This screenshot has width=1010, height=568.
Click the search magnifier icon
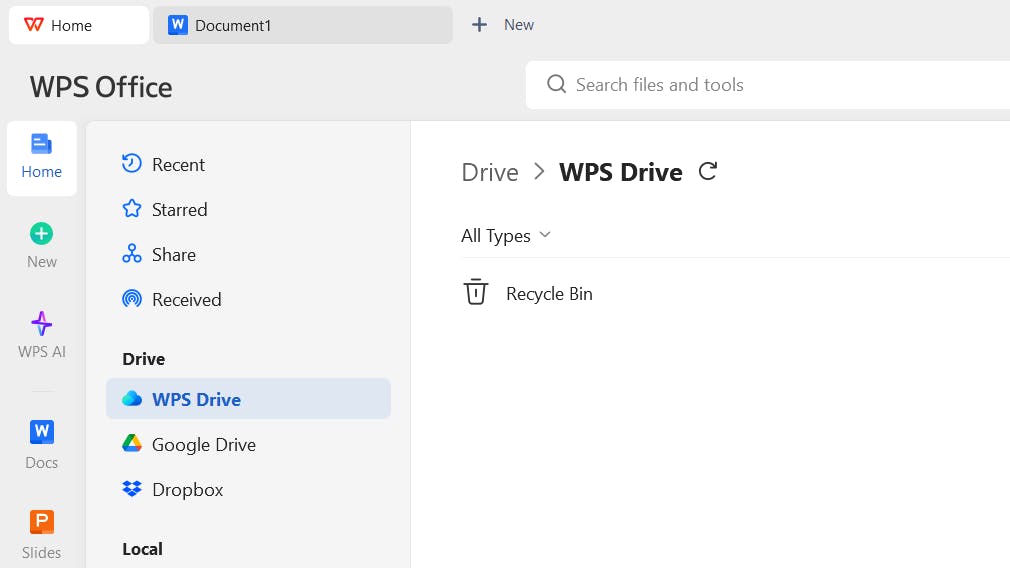[x=557, y=84]
